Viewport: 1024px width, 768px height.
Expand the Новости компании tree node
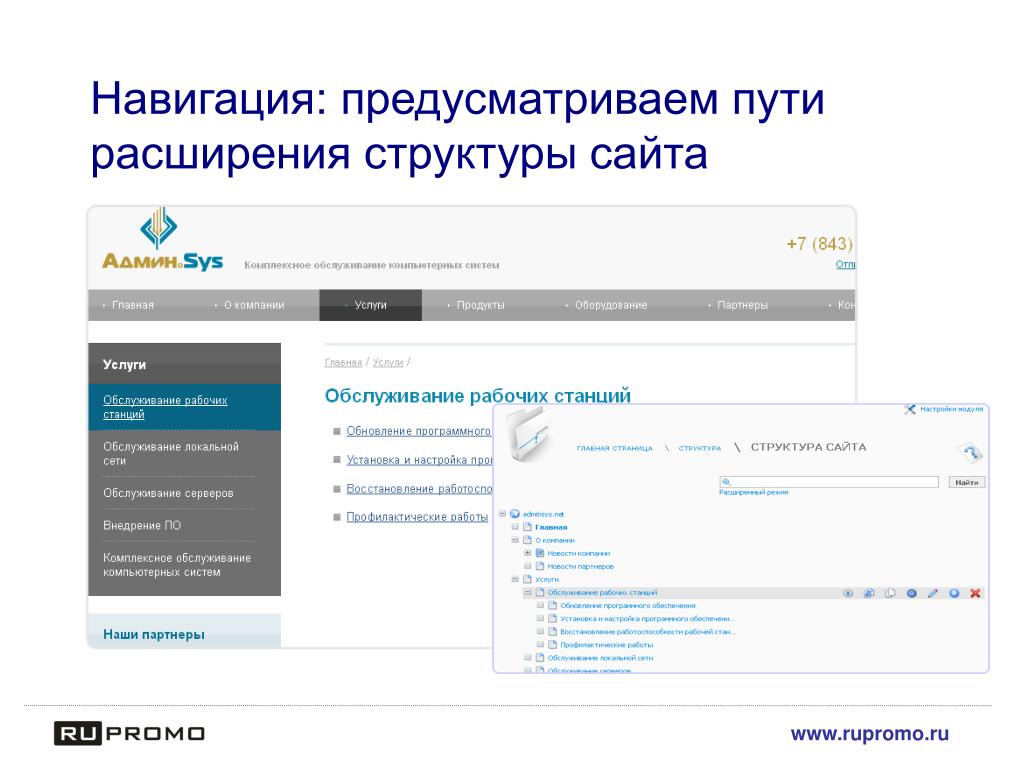(x=528, y=553)
